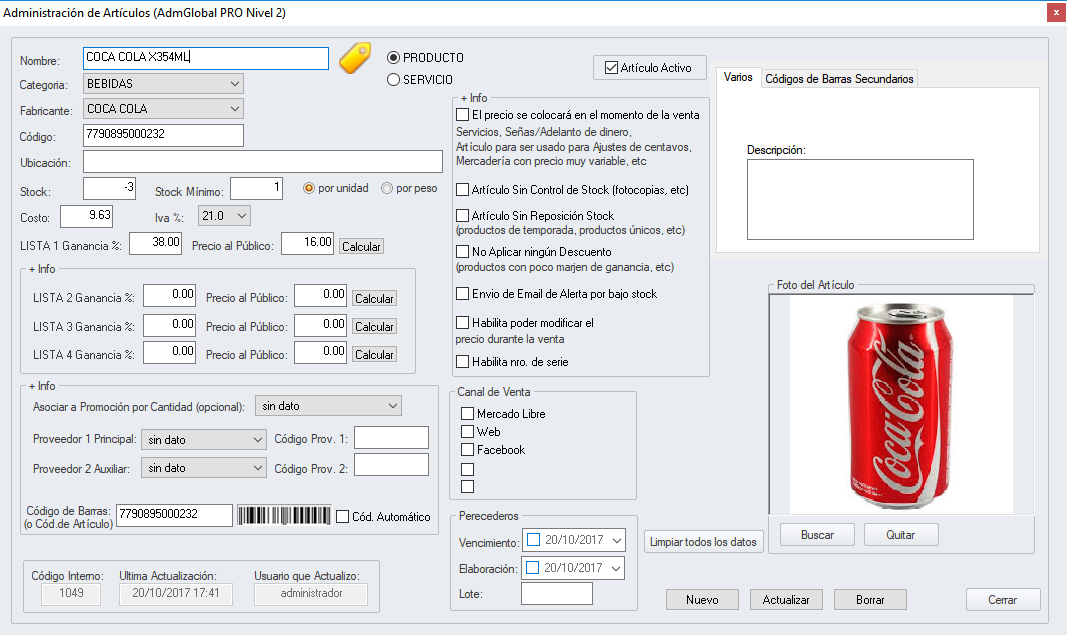
Task: Click the Limpiar todos los datos button
Action: 703,542
